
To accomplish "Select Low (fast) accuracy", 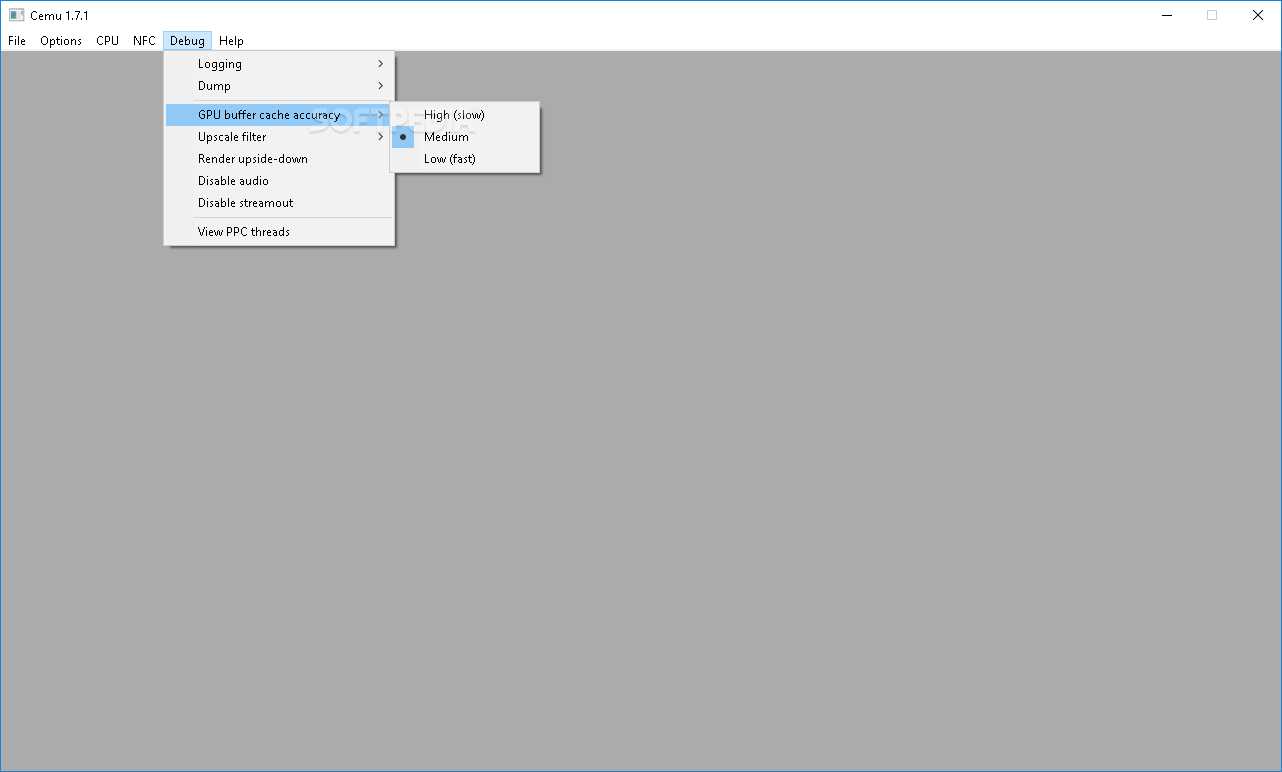I will pos(465,159).
